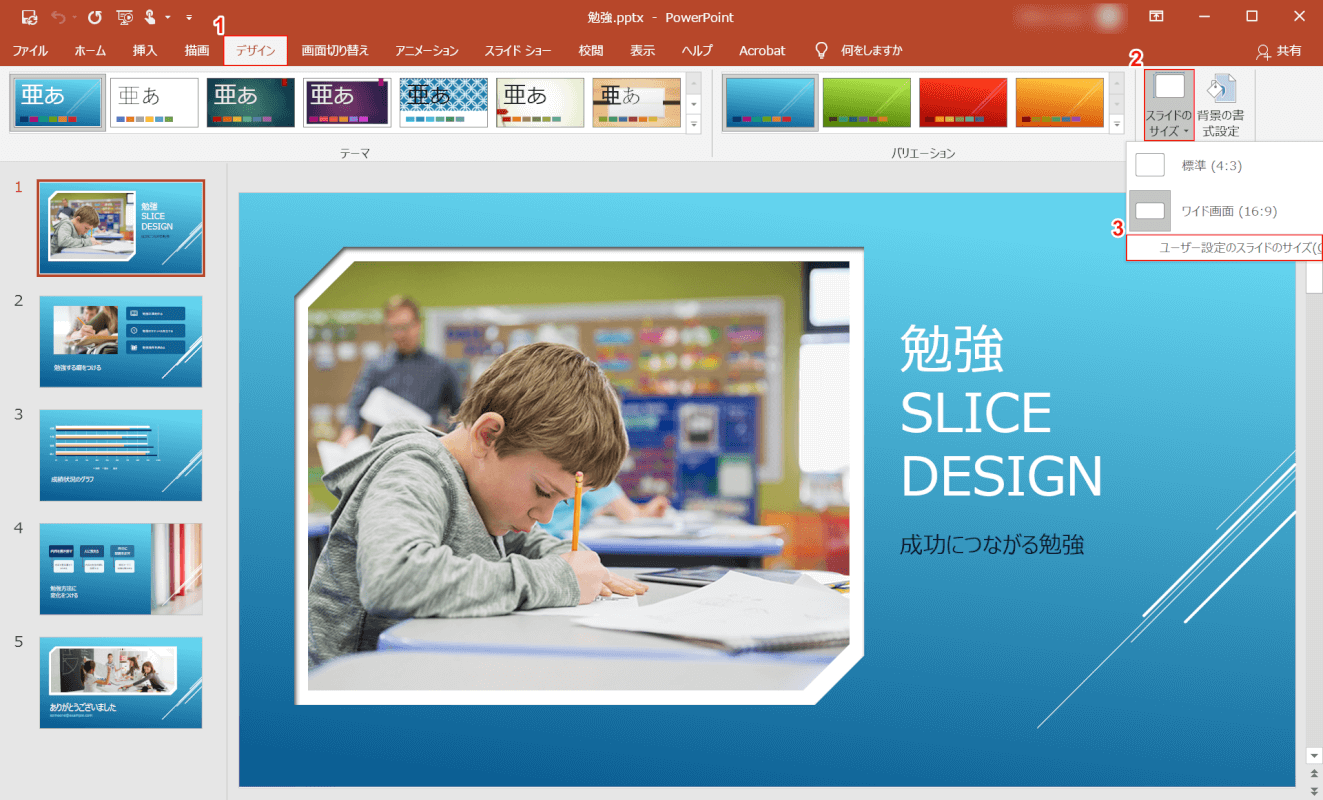Click 背景の書式設定 button
1323x800 pixels.
point(1221,105)
